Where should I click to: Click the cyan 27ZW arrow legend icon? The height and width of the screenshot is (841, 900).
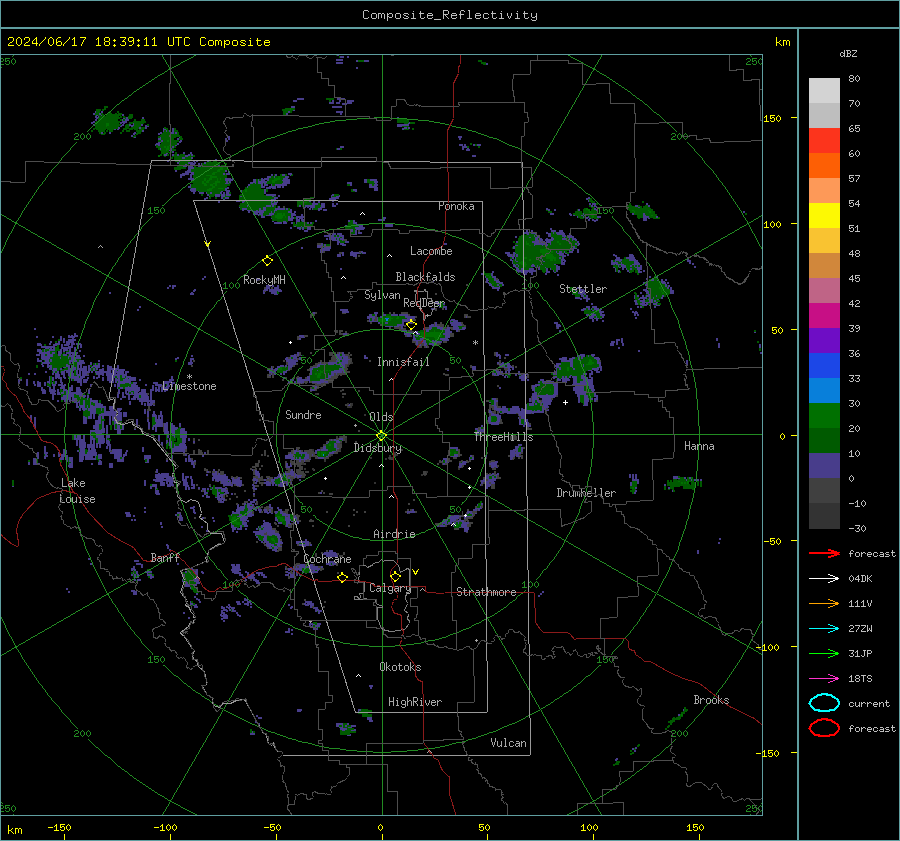click(824, 629)
